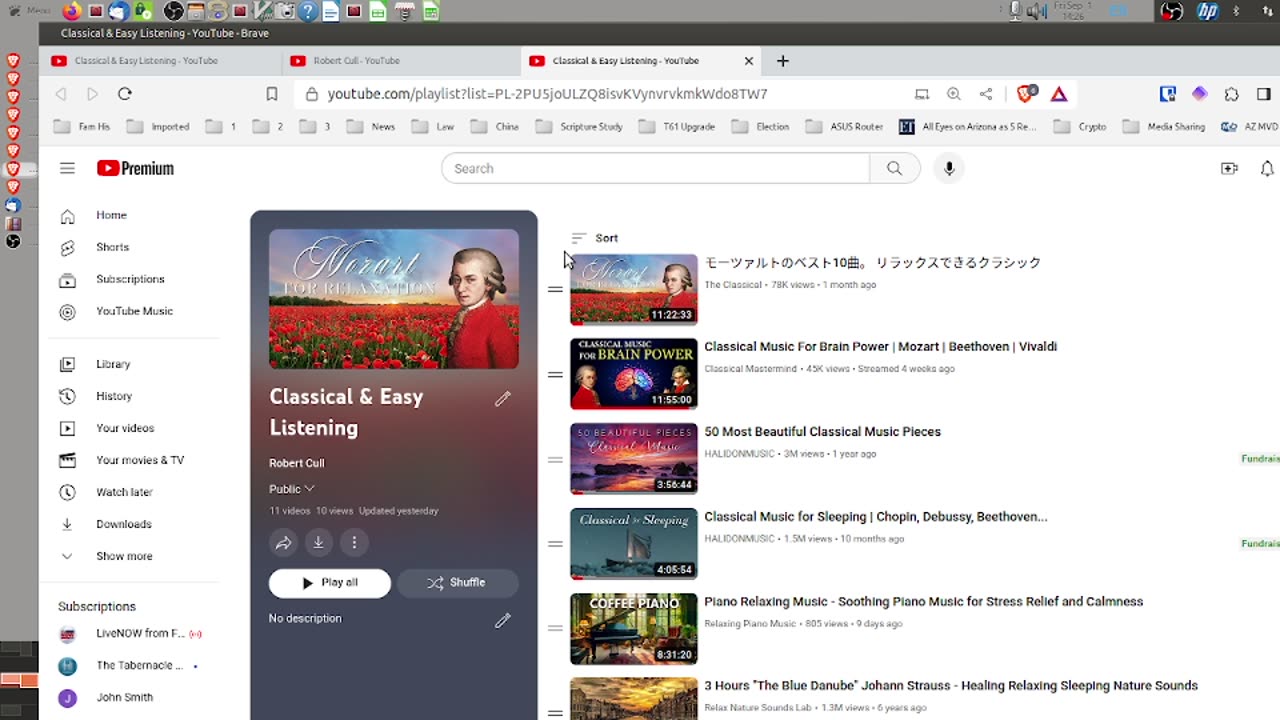This screenshot has width=1280, height=720.
Task: Open Subscriptions in left sidebar
Action: click(x=129, y=279)
